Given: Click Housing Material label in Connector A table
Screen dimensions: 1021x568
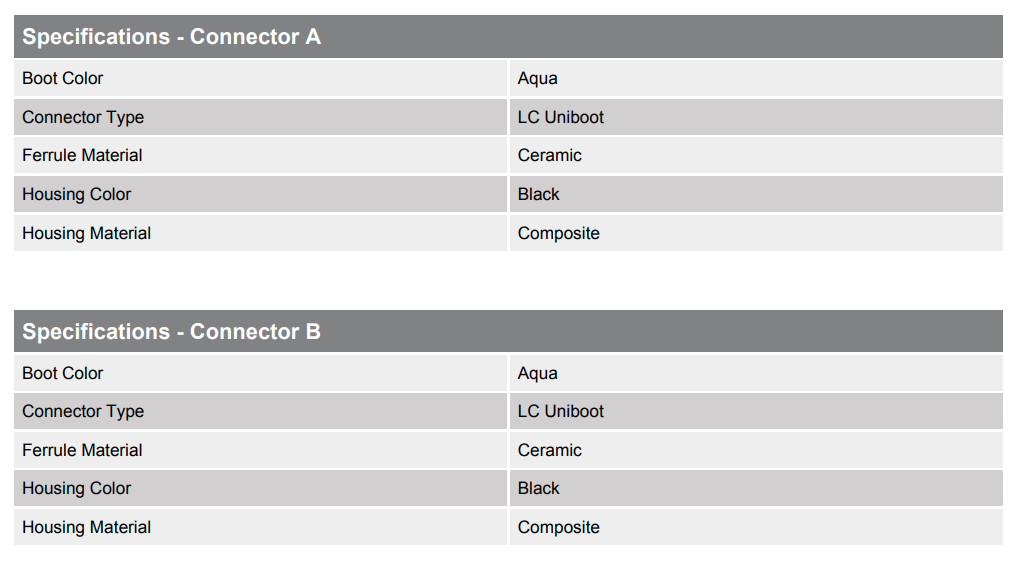Looking at the screenshot, I should pyautogui.click(x=86, y=233).
